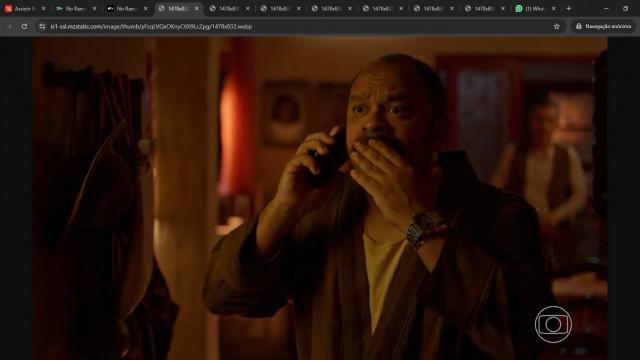Open a new tab with plus button
The width and height of the screenshot is (640, 360).
pyautogui.click(x=569, y=9)
